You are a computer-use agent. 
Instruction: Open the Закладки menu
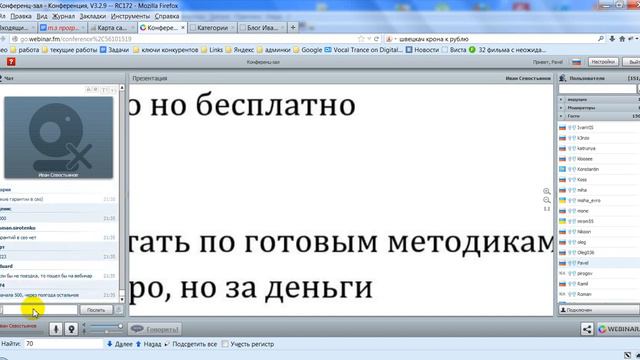(x=93, y=16)
